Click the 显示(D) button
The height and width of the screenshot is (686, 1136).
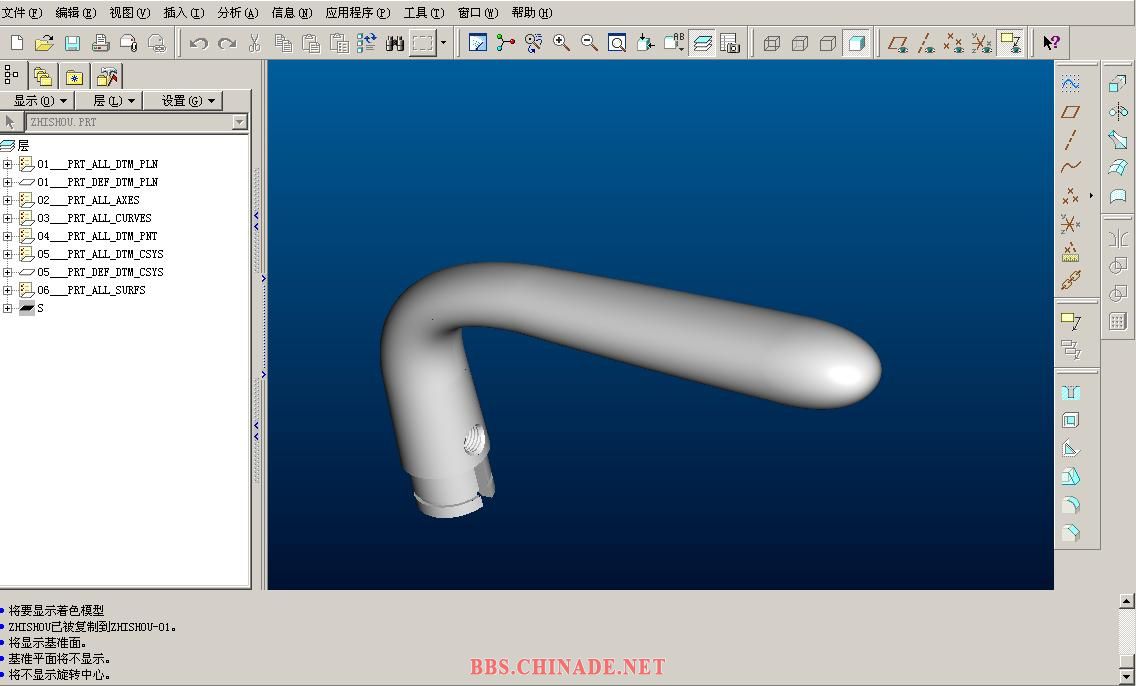[x=40, y=101]
